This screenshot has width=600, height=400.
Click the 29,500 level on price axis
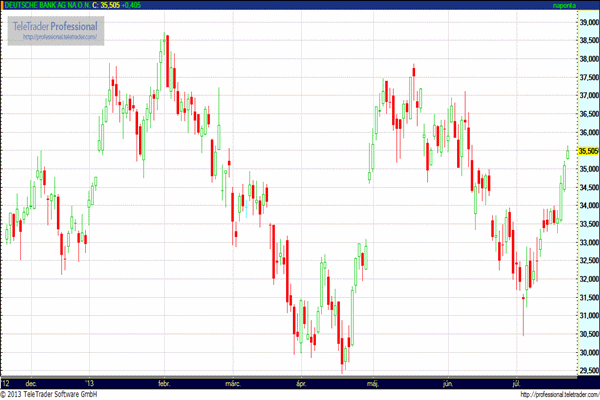[x=586, y=371]
